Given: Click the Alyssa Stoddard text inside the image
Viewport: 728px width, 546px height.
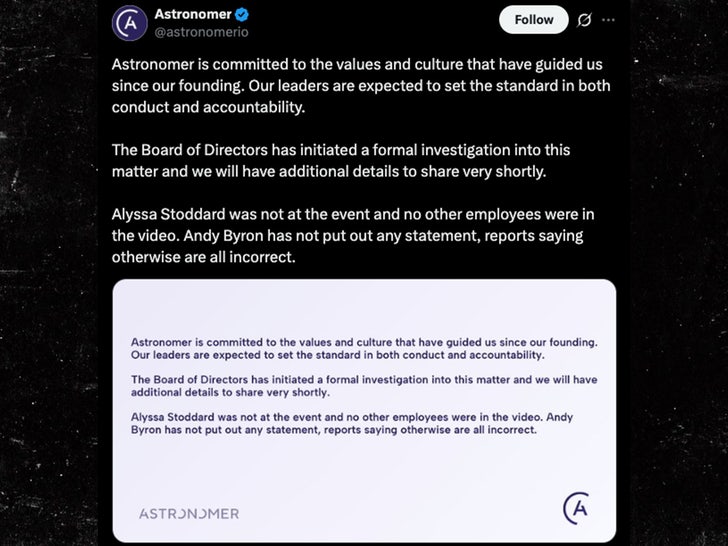Looking at the screenshot, I should pyautogui.click(x=364, y=423).
